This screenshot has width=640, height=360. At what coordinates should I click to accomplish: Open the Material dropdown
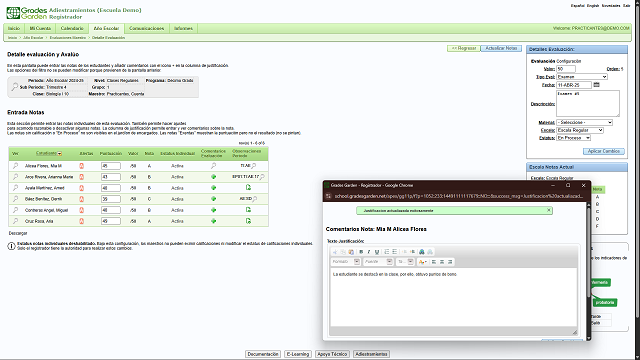(x=584, y=122)
